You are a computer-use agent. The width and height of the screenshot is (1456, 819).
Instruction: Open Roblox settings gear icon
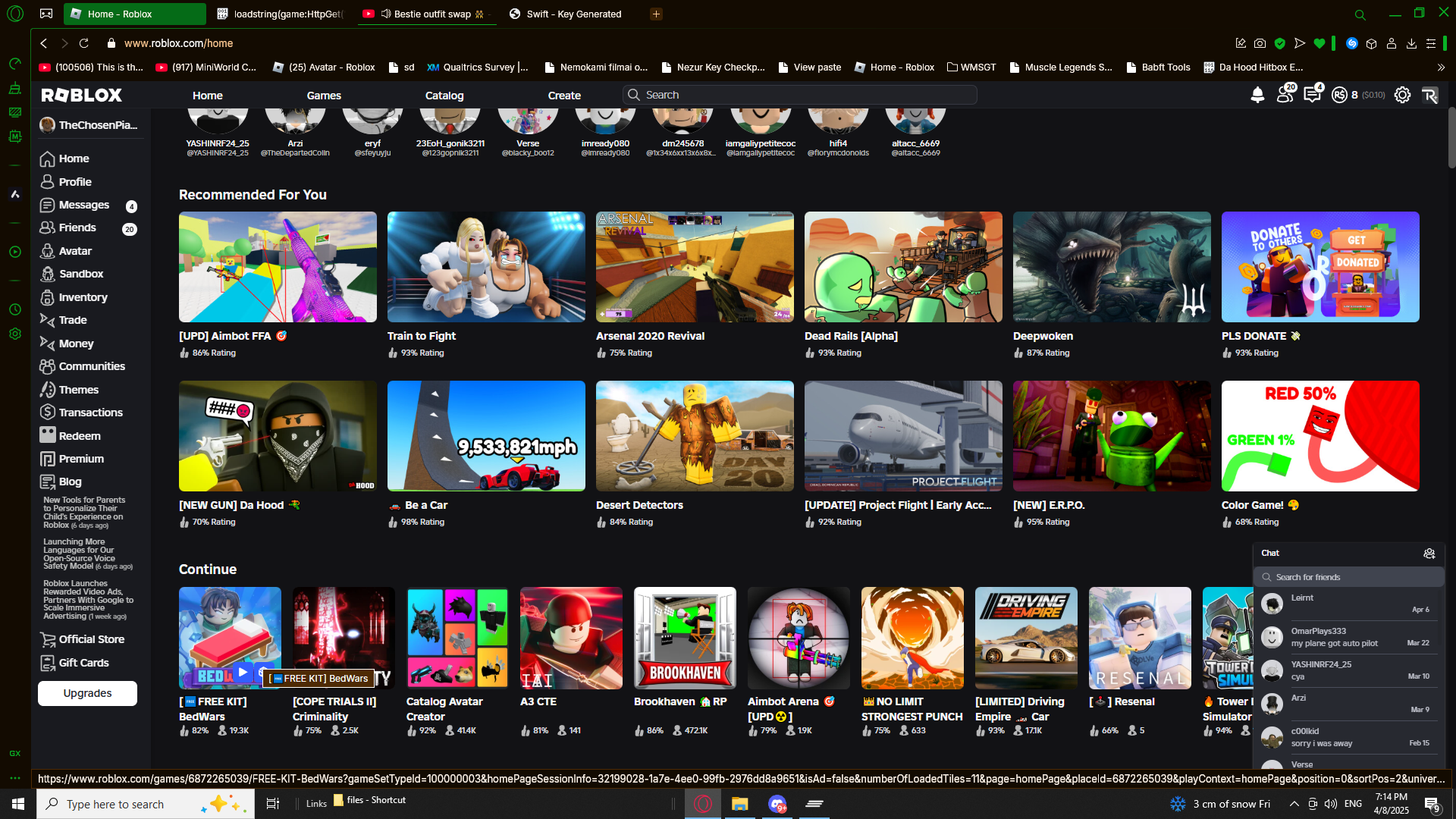pos(1402,95)
